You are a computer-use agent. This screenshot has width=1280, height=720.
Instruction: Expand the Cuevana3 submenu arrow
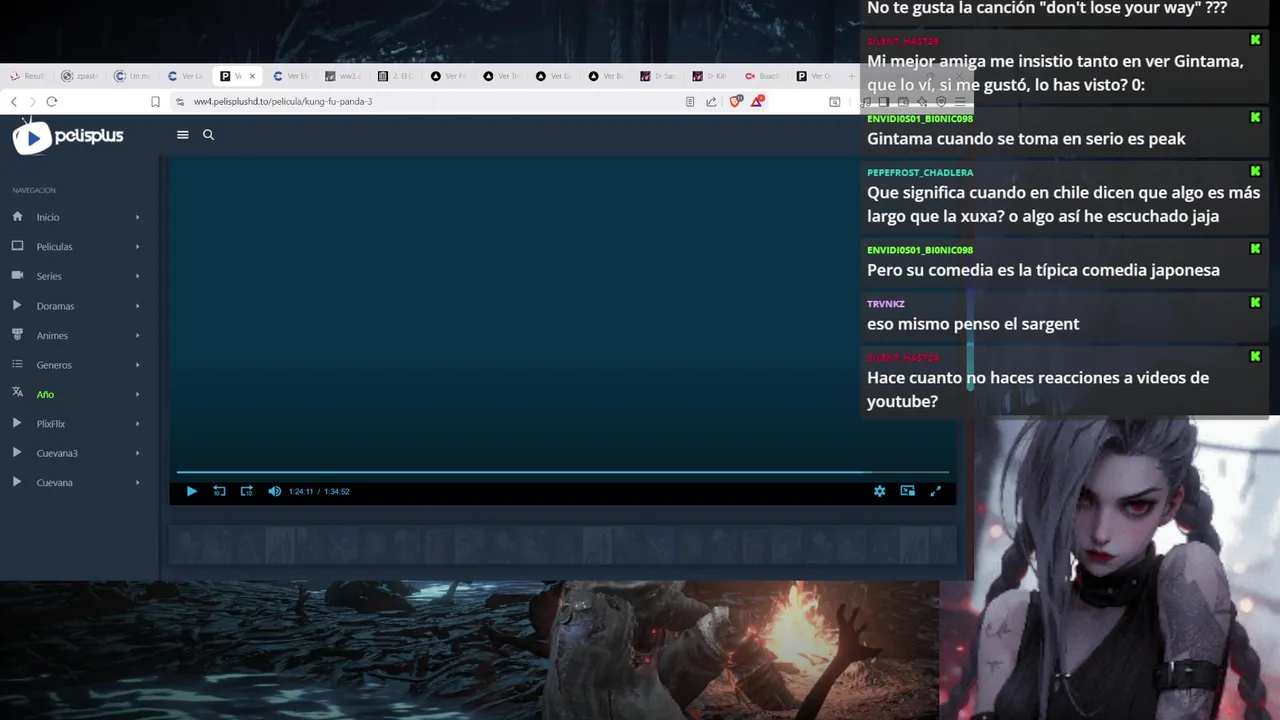pyautogui.click(x=137, y=453)
